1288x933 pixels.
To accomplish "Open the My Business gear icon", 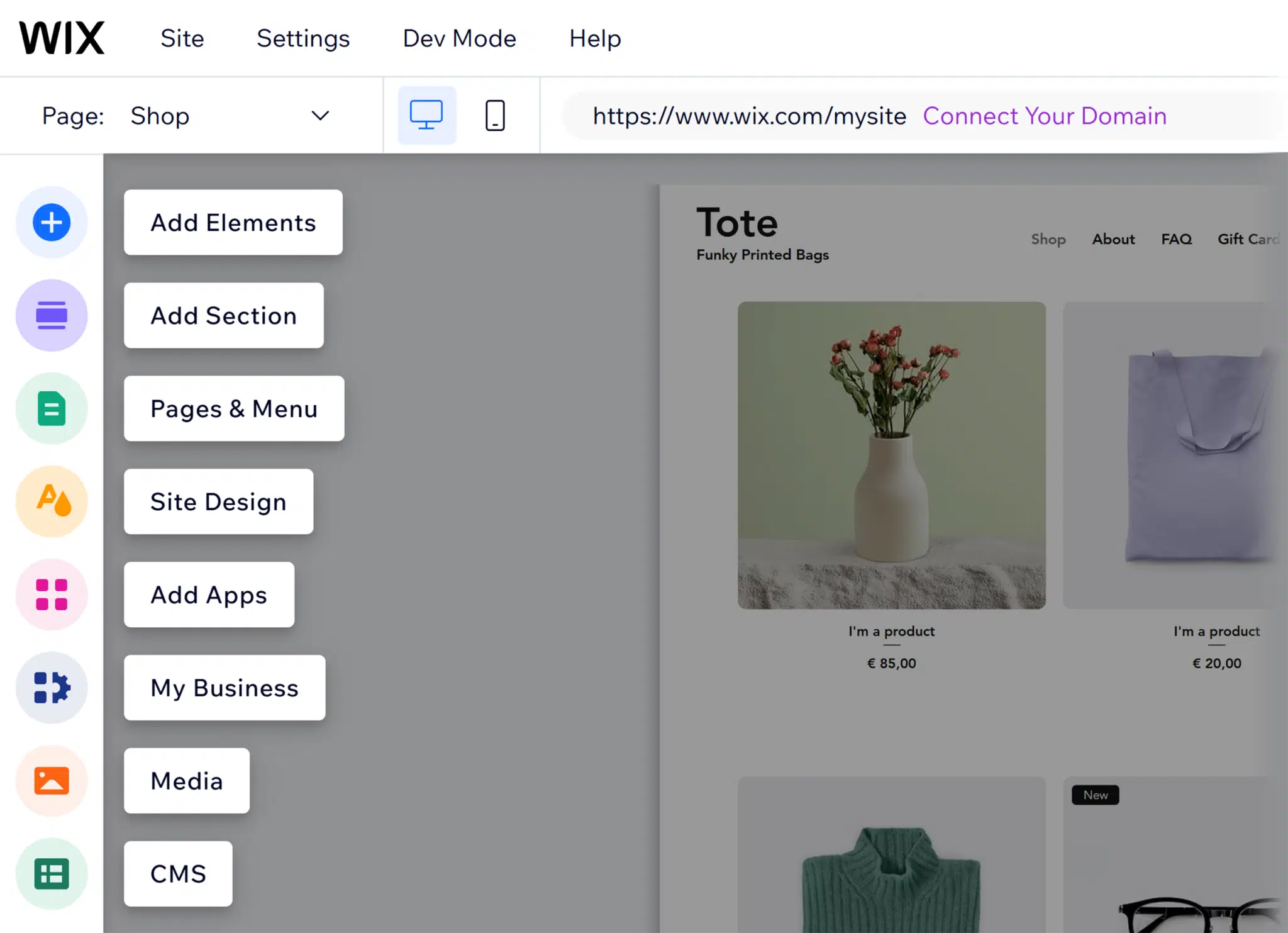I will [x=52, y=688].
